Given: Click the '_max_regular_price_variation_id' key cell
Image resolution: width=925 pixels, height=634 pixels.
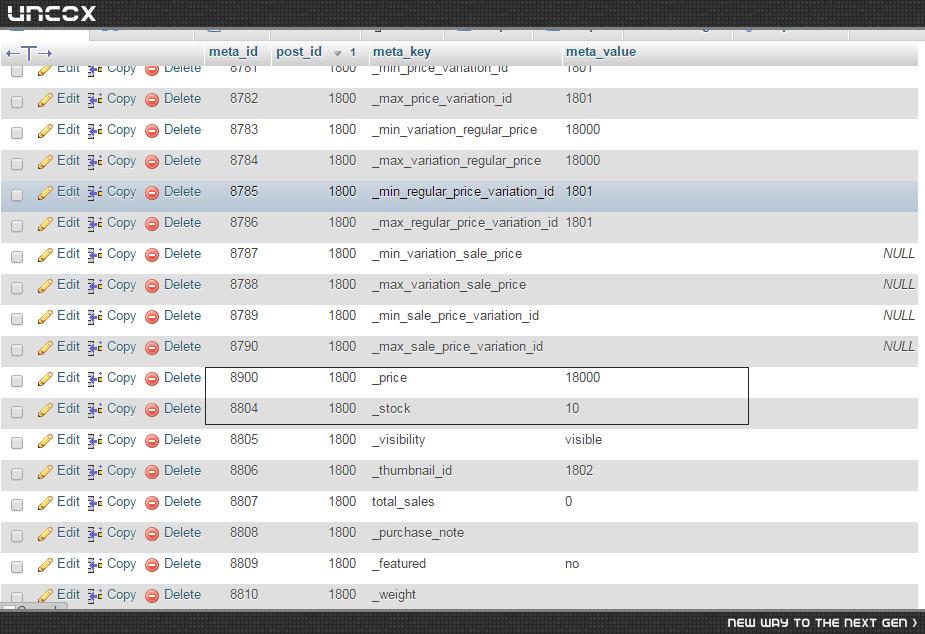Looking at the screenshot, I should click(x=464, y=223).
